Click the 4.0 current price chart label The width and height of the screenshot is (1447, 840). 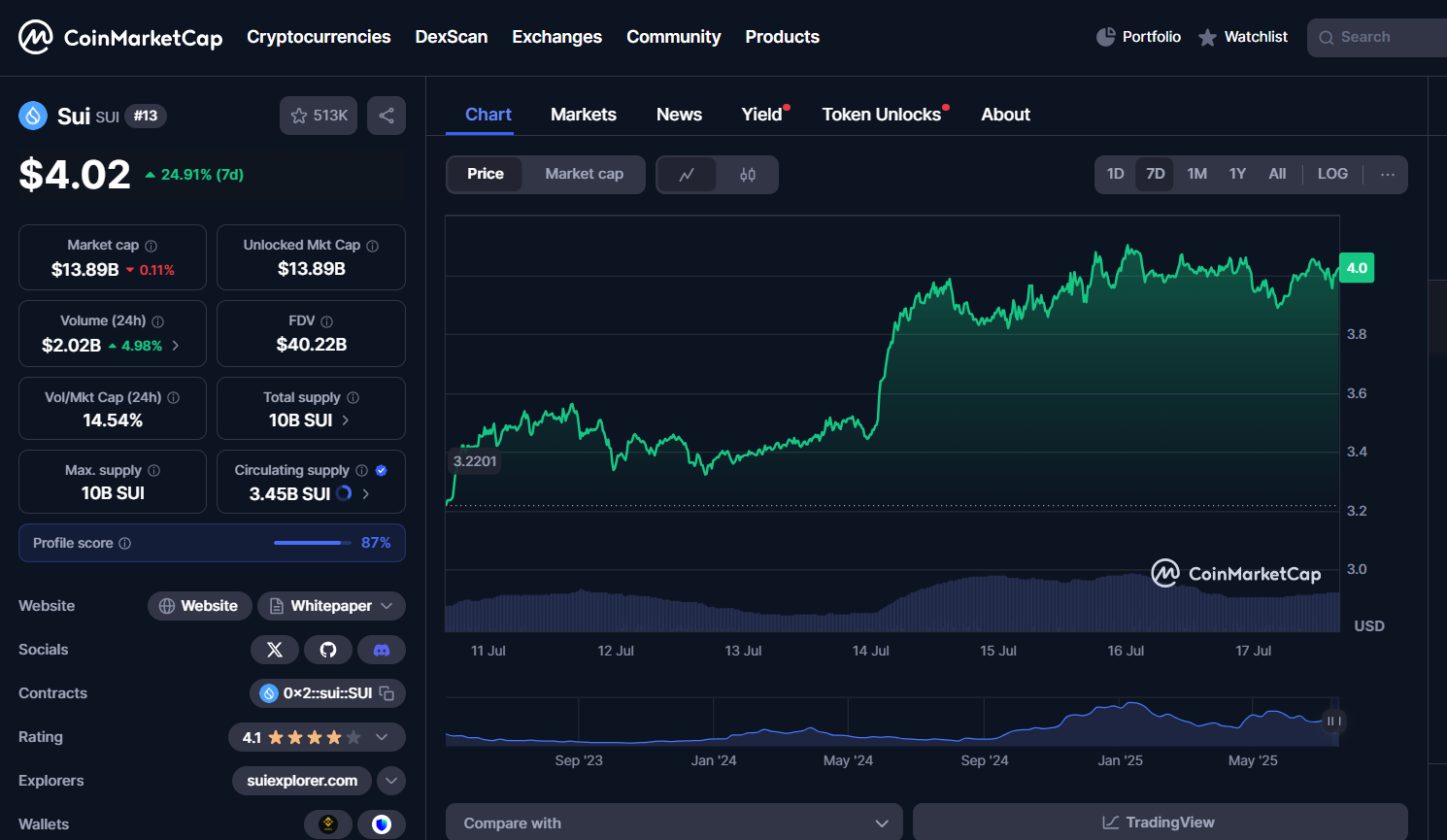(1357, 268)
